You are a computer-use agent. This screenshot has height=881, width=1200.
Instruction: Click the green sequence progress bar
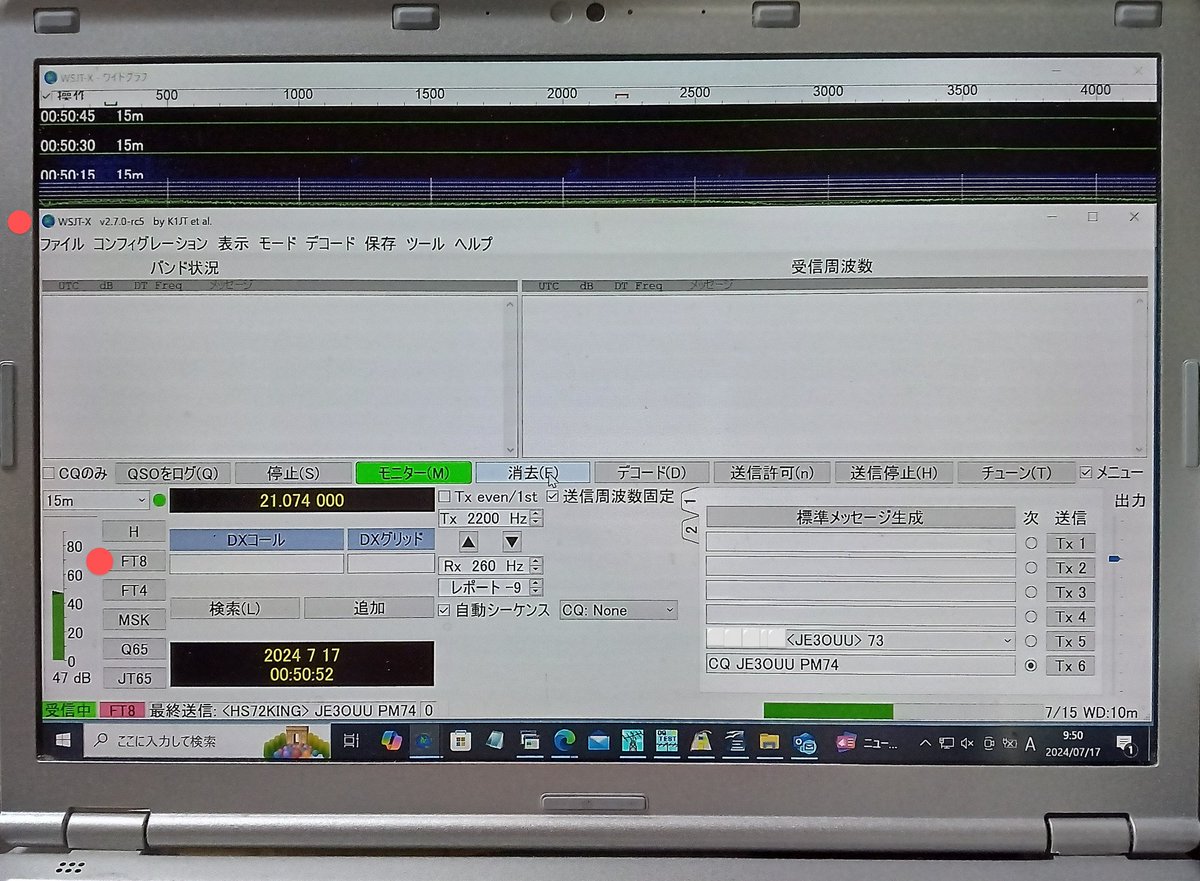(x=827, y=711)
